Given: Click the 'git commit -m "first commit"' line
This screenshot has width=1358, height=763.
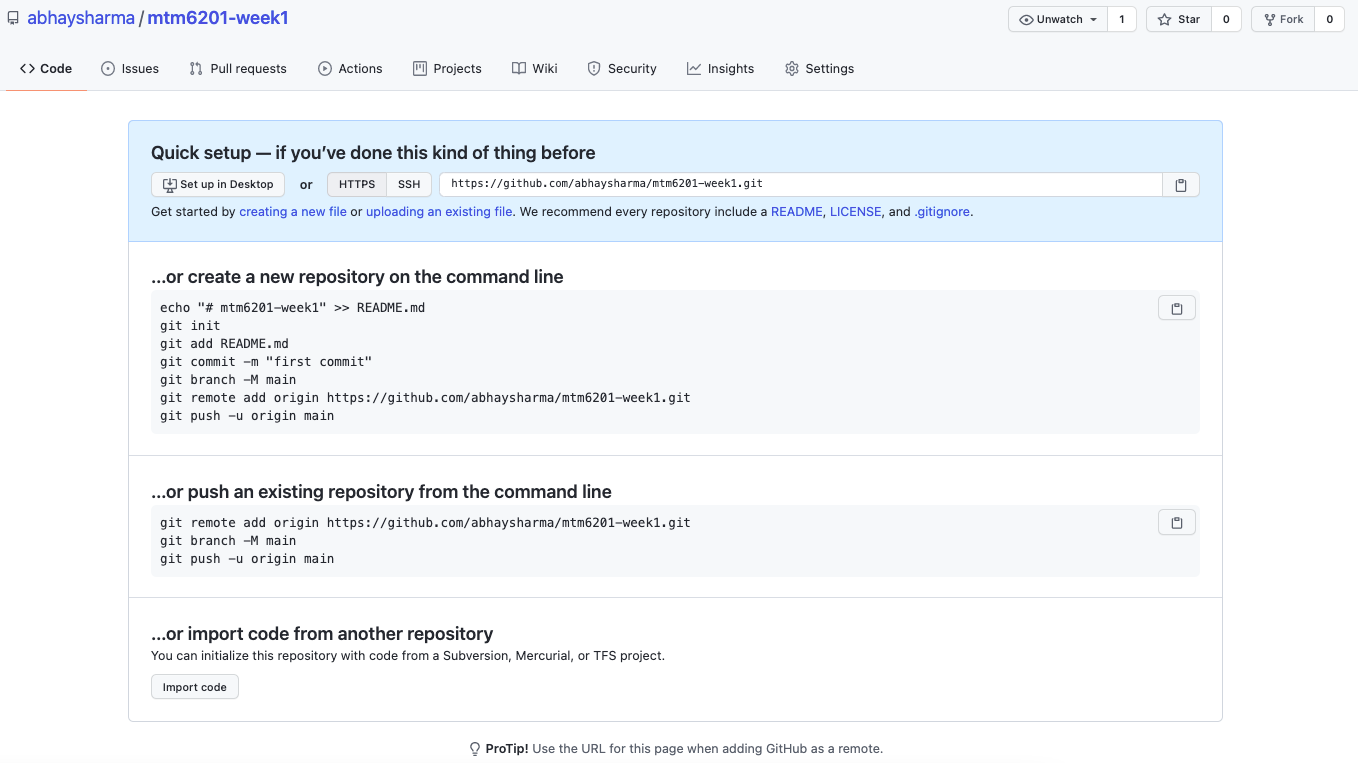Looking at the screenshot, I should coord(266,362).
